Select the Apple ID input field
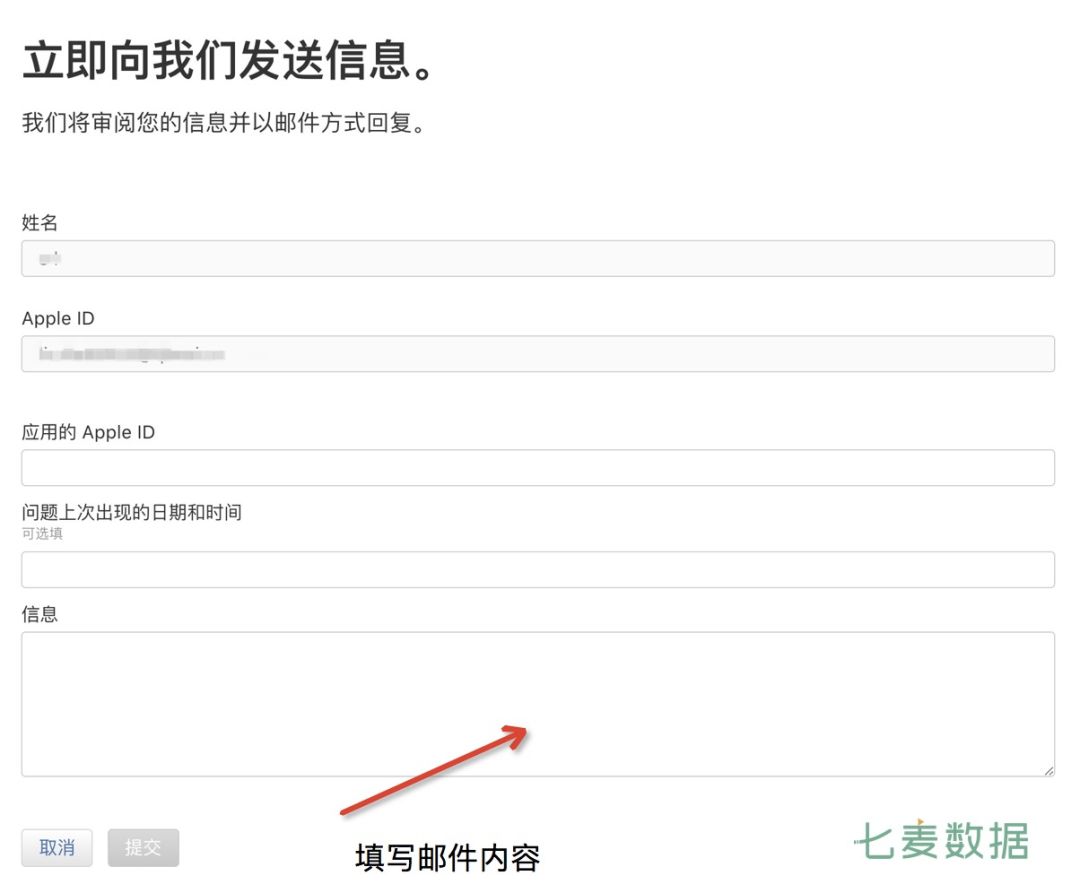Viewport: 1080px width, 893px height. pos(538,354)
